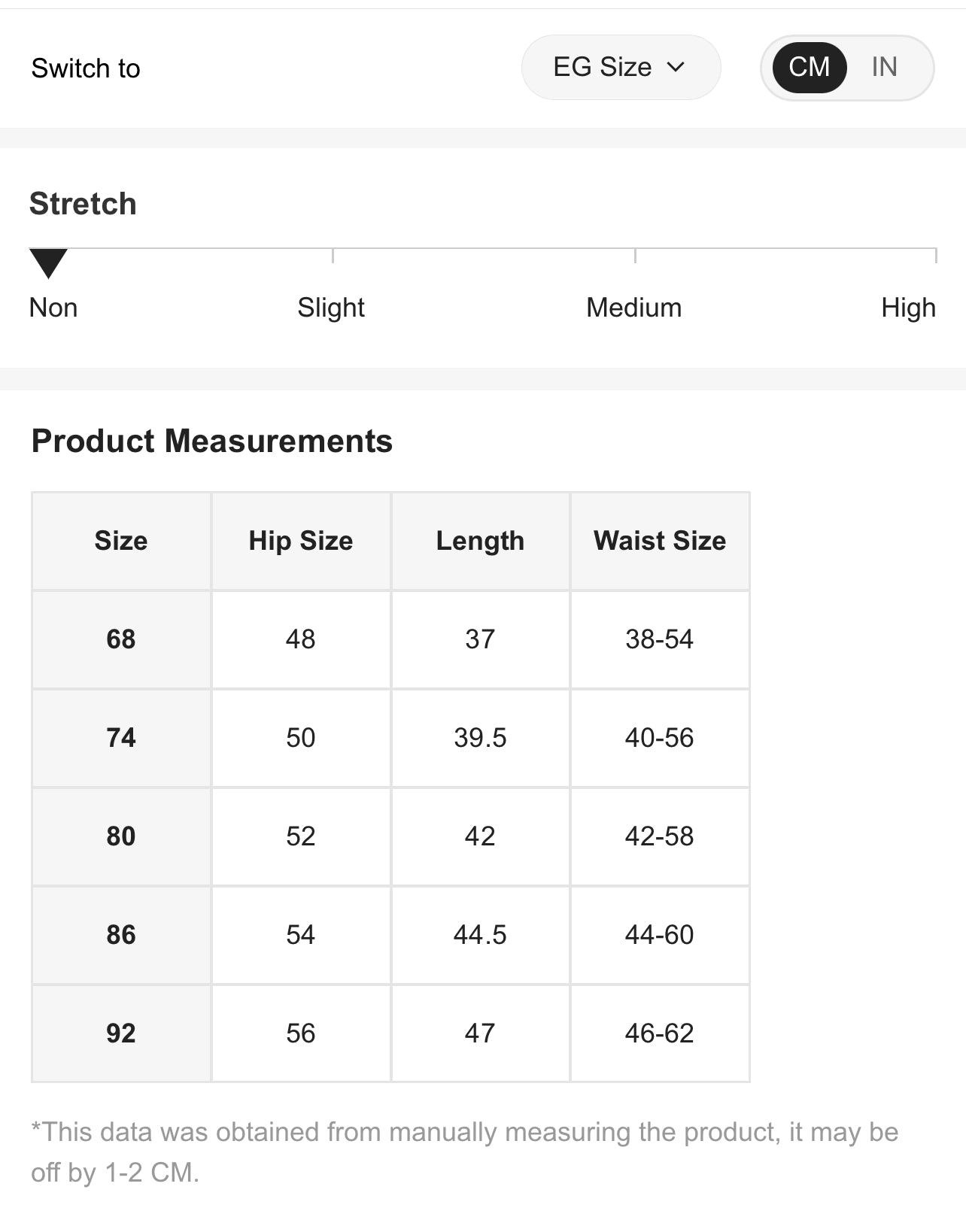Click the 39.5 length cell
The width and height of the screenshot is (966, 1232).
[x=480, y=738]
